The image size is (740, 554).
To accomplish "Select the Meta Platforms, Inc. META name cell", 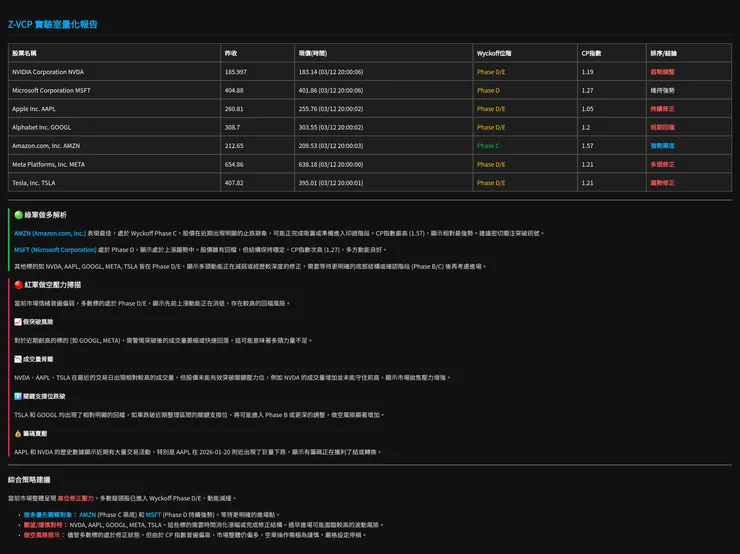I will 114,164.
